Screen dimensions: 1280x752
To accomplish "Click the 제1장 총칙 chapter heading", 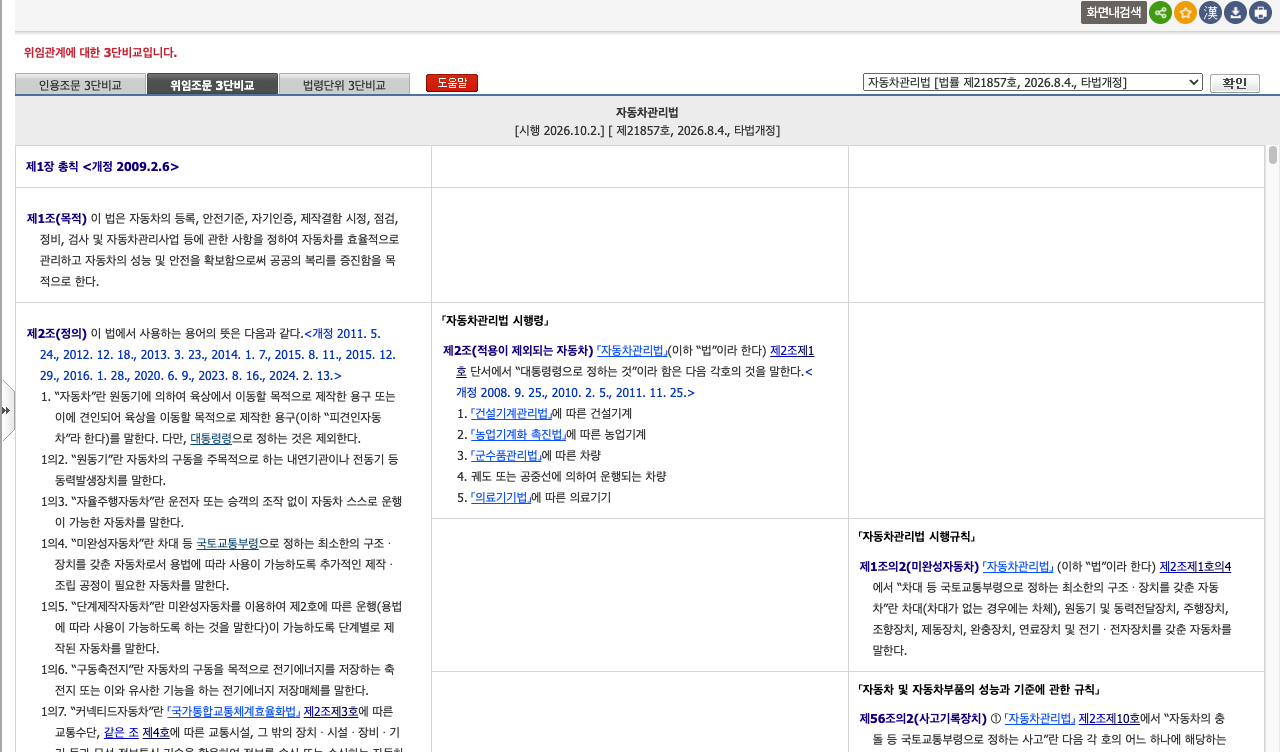I will 102,166.
